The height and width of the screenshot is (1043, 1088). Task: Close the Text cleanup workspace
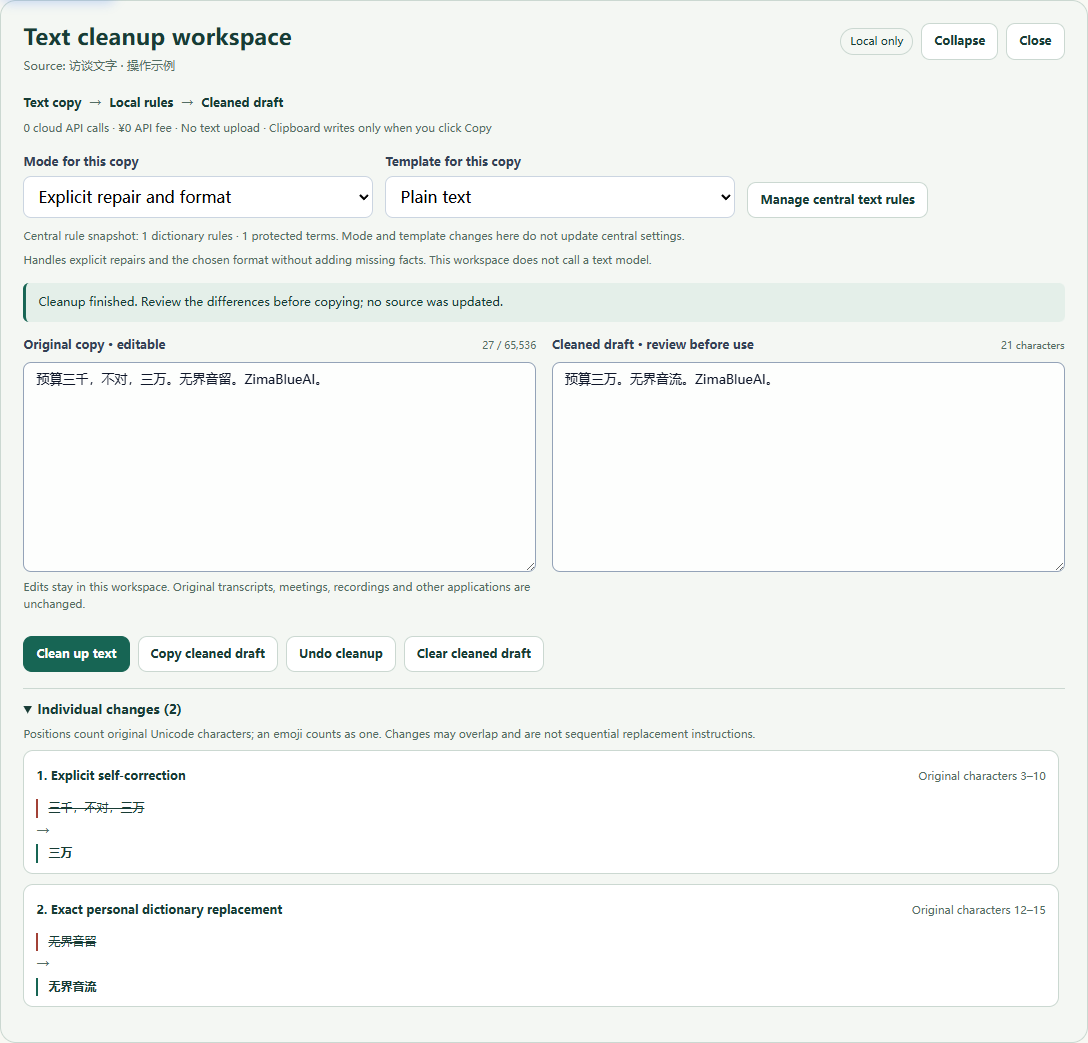1035,41
